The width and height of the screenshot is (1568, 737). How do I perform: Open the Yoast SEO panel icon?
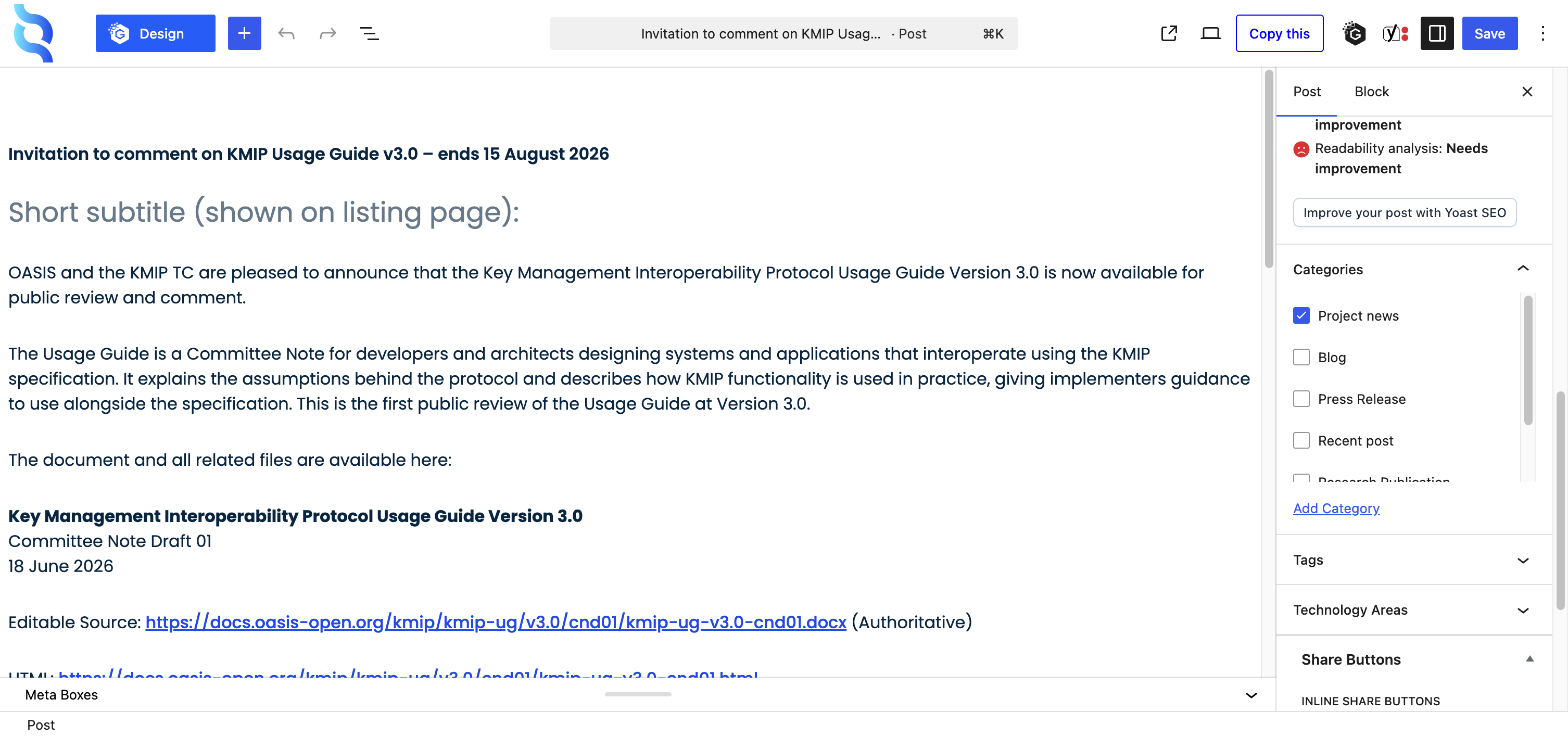1395,33
